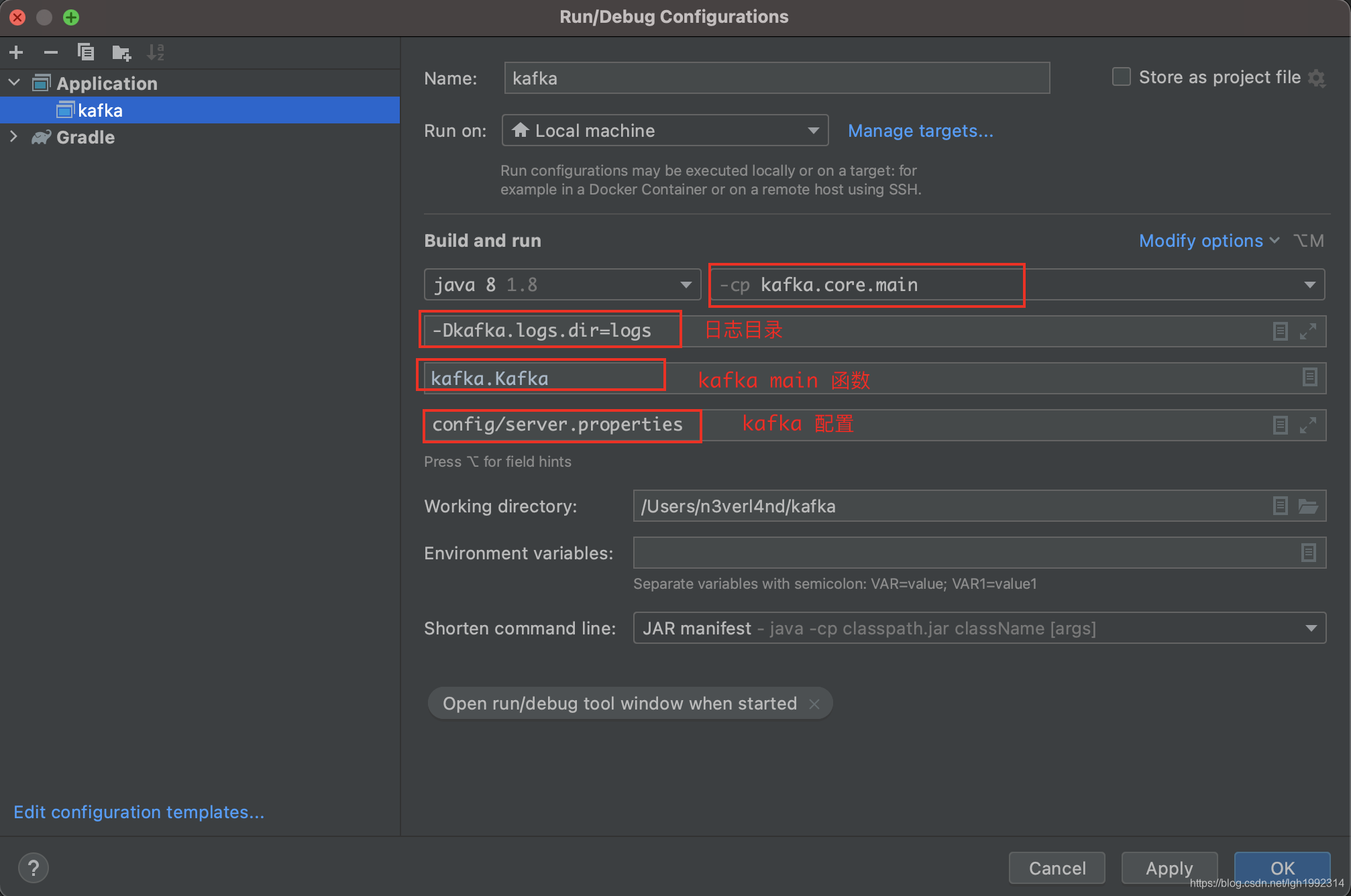This screenshot has width=1351, height=896.
Task: Click the Cancel button
Action: tap(1057, 868)
